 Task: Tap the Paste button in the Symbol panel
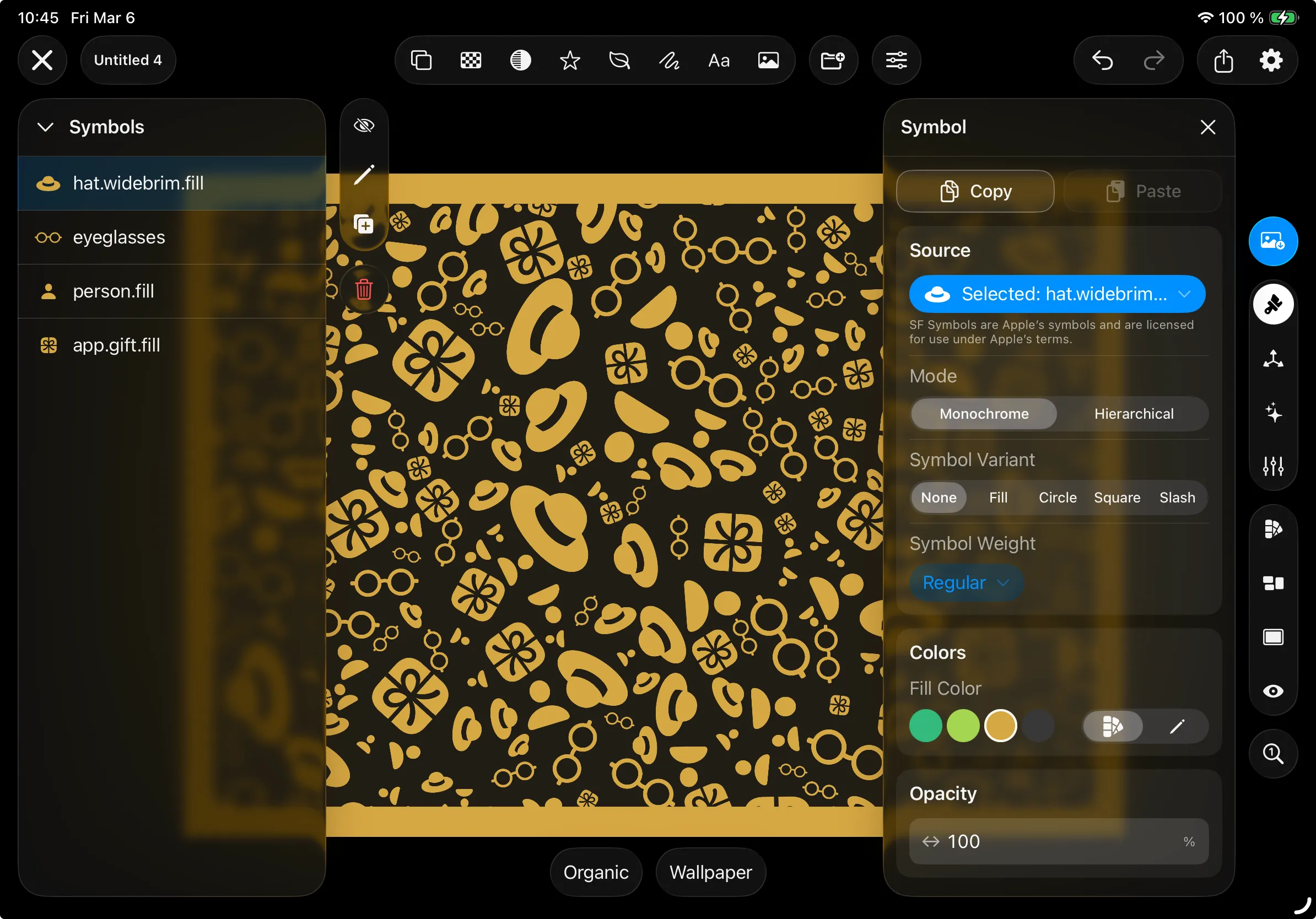click(x=1142, y=191)
